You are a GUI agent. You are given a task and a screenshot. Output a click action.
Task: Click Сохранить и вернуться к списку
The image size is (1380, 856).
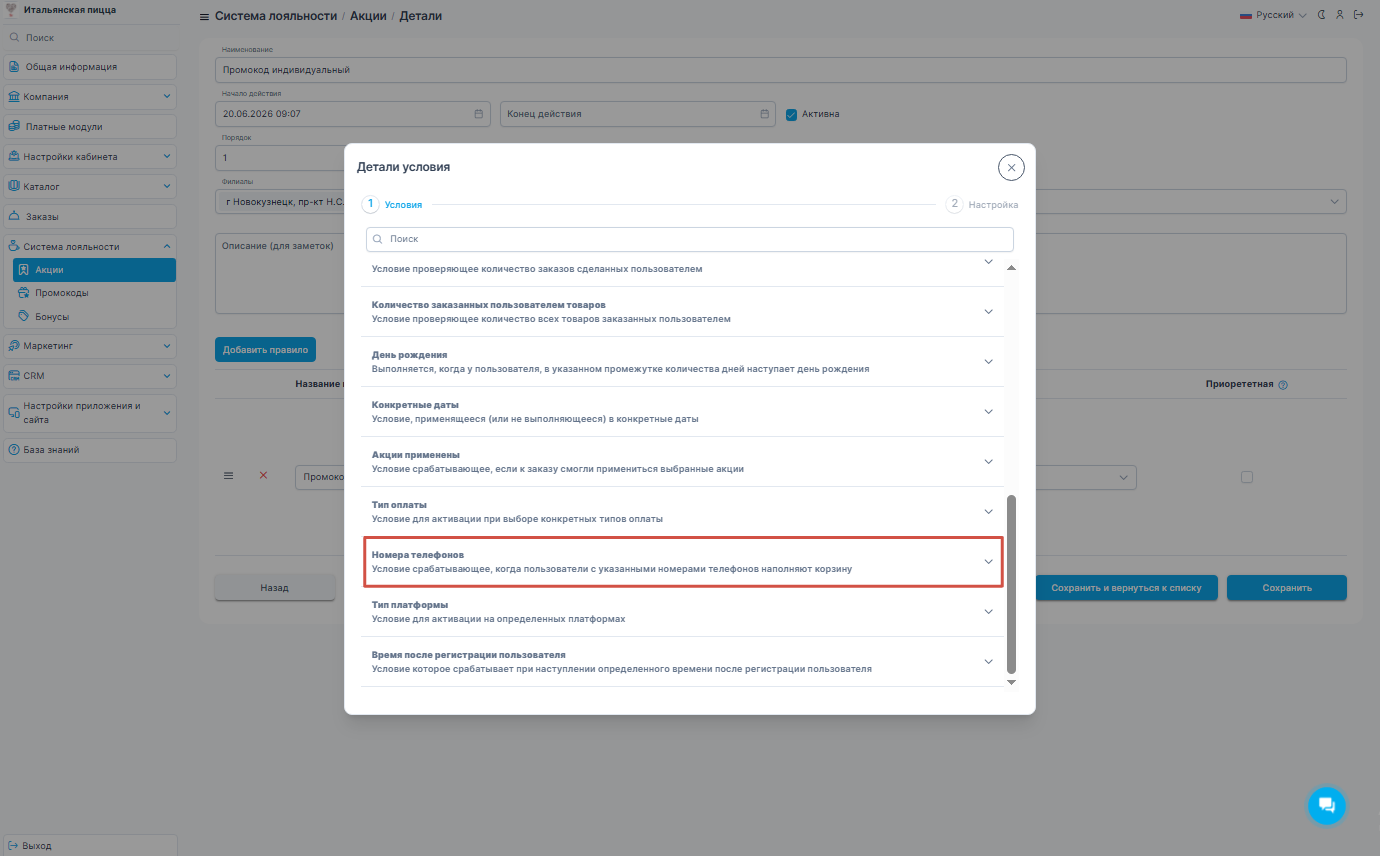click(1125, 588)
